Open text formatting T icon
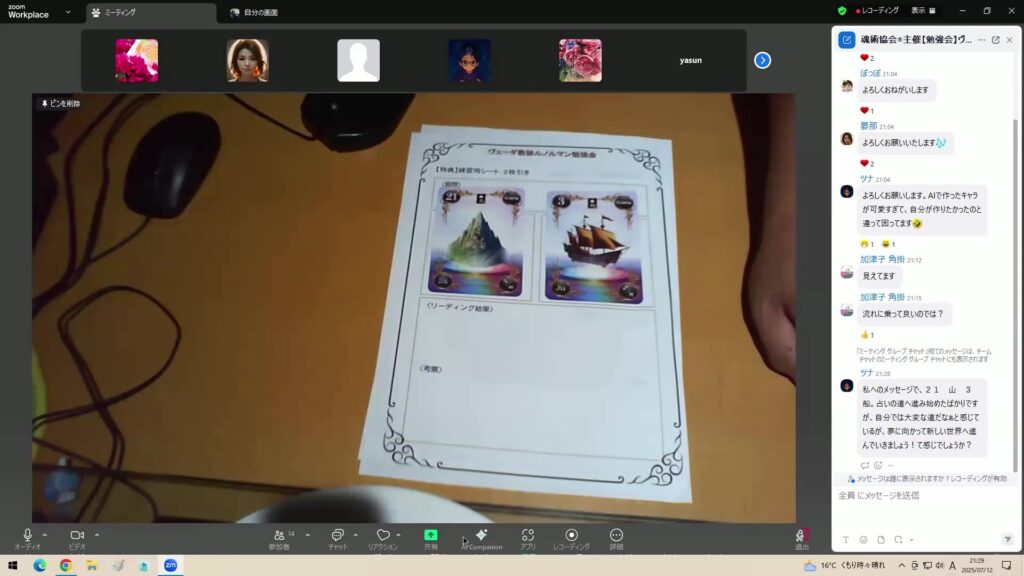 click(x=846, y=540)
